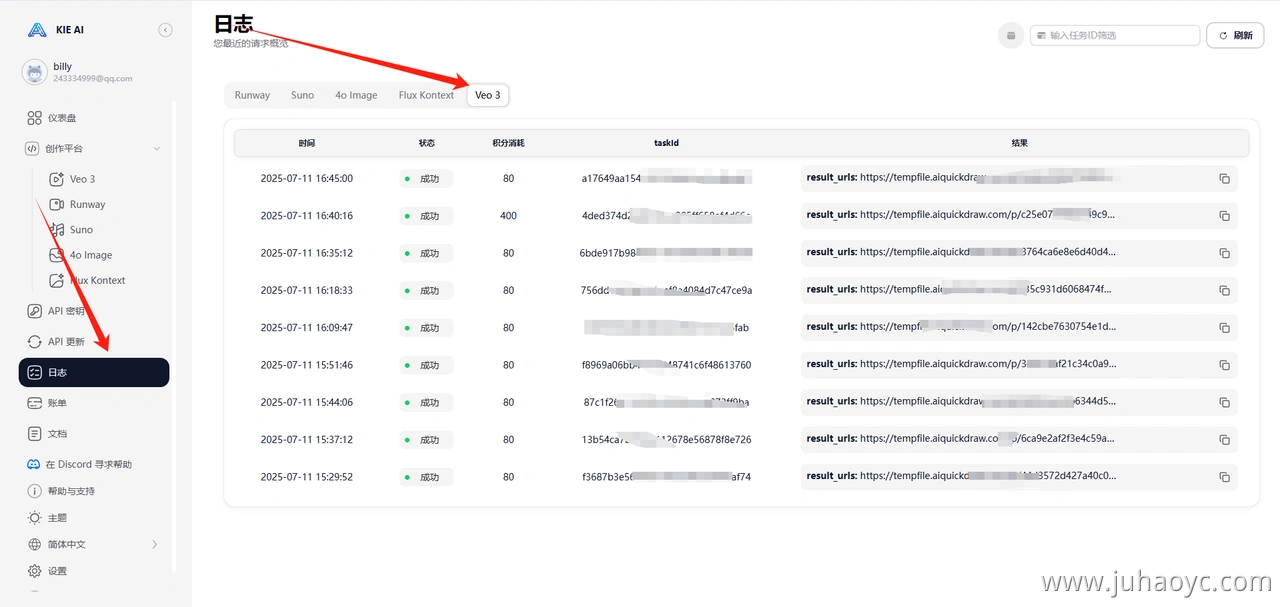The image size is (1280, 607).
Task: Click the 时间 column header
Action: pyautogui.click(x=306, y=143)
